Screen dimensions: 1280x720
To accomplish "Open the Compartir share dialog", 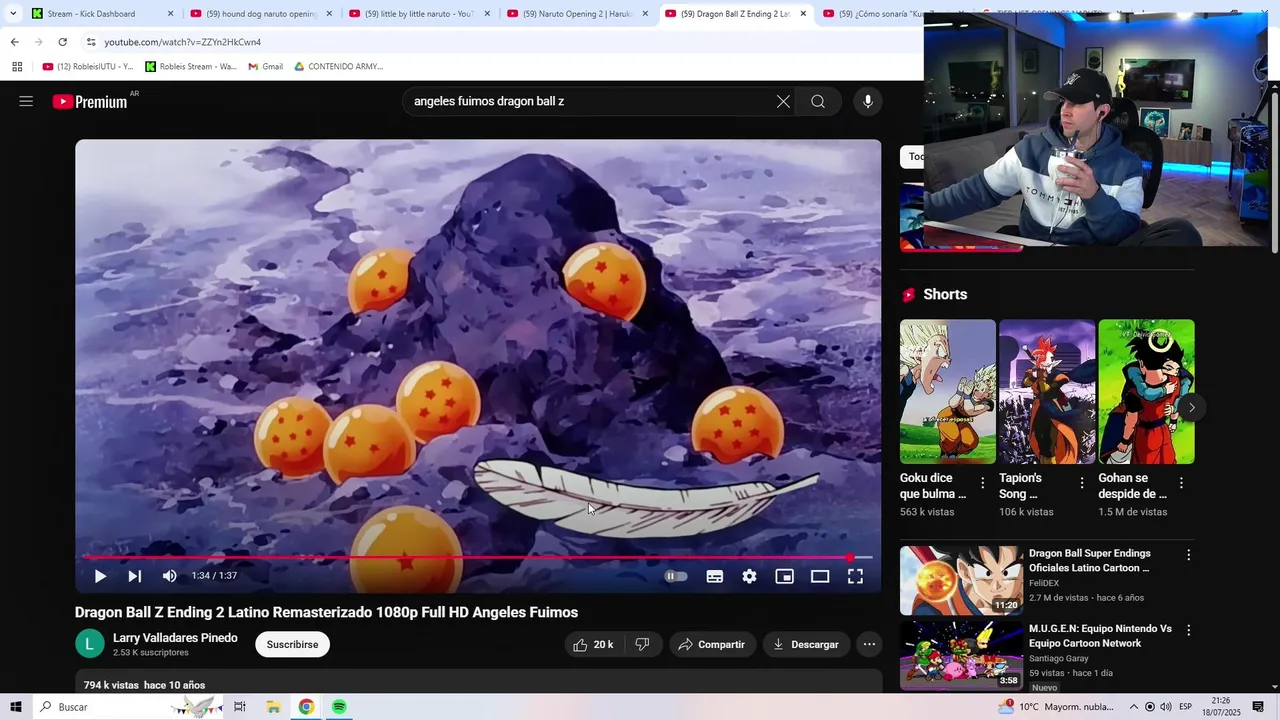I will [712, 645].
